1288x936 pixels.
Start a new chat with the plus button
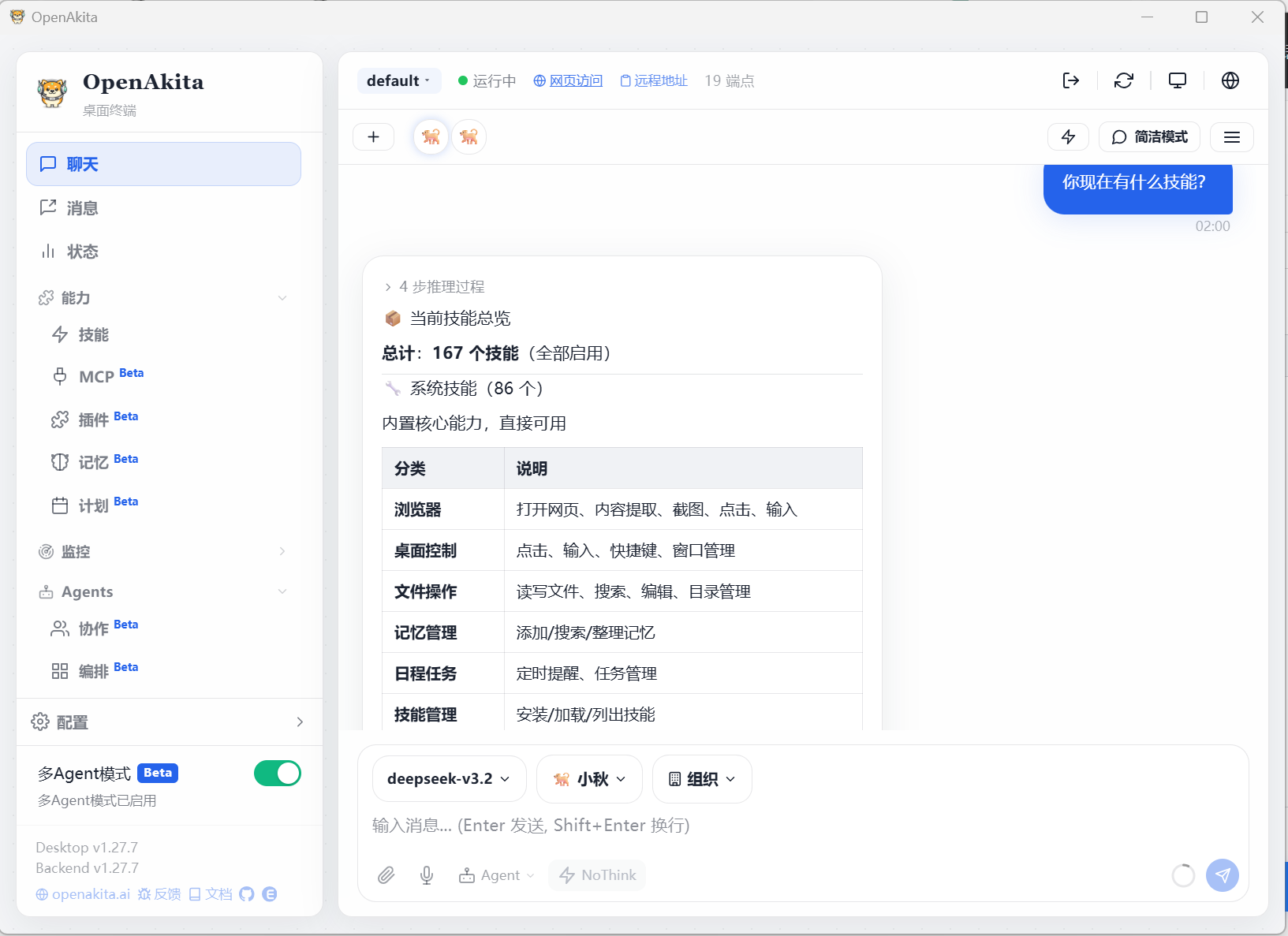pyautogui.click(x=374, y=137)
